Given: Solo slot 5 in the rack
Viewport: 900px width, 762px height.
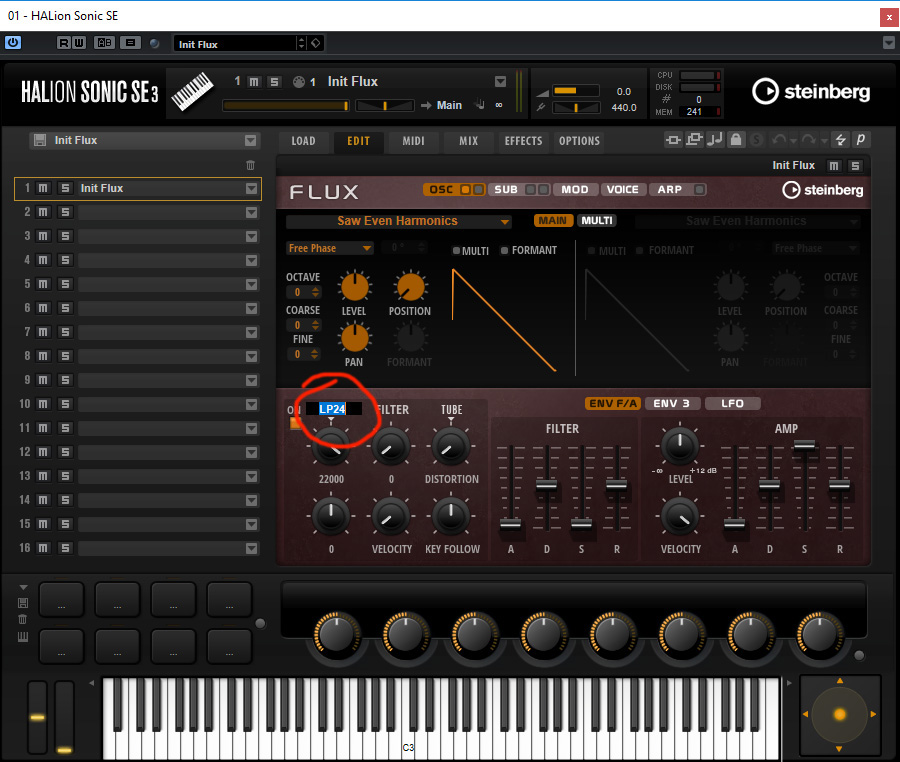Looking at the screenshot, I should pyautogui.click(x=65, y=284).
